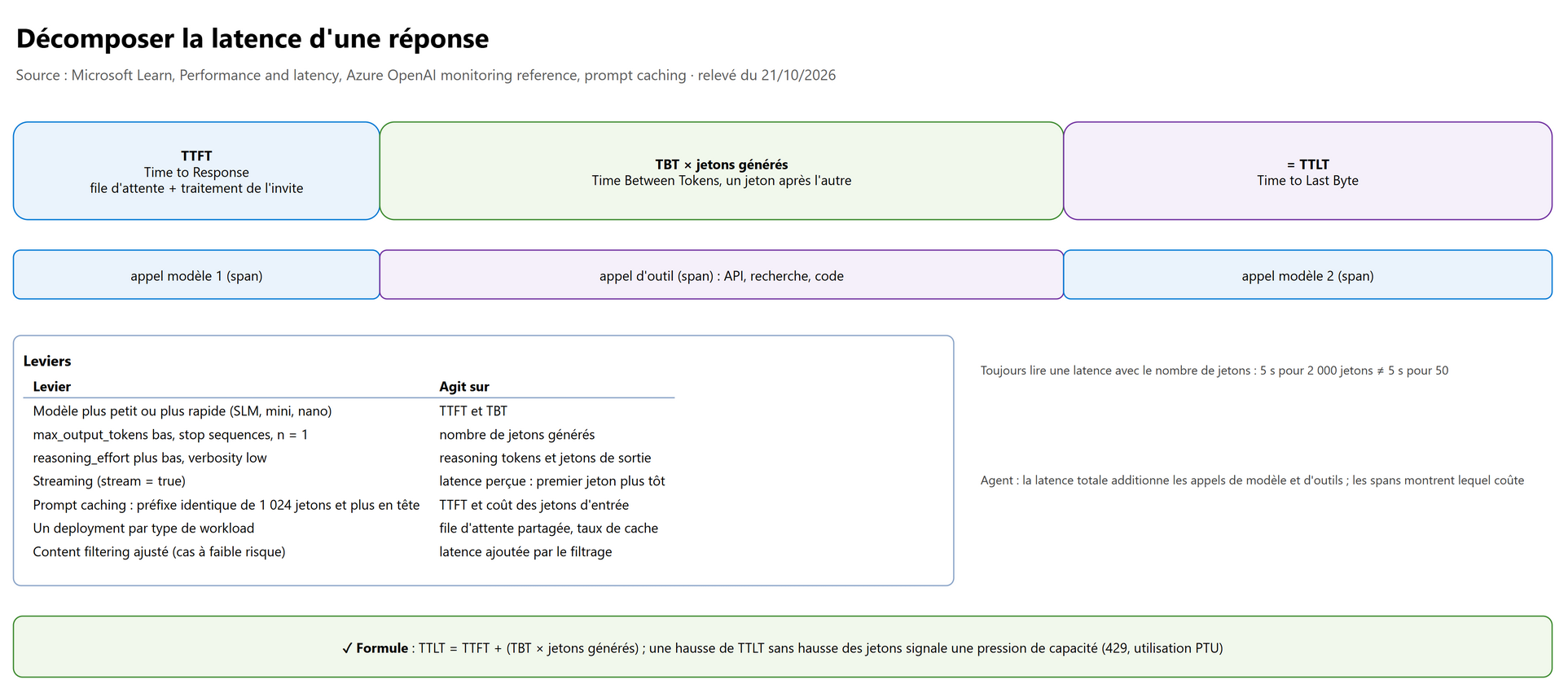Click the title 'Décomposer la latence d'une réponse'

click(x=253, y=38)
